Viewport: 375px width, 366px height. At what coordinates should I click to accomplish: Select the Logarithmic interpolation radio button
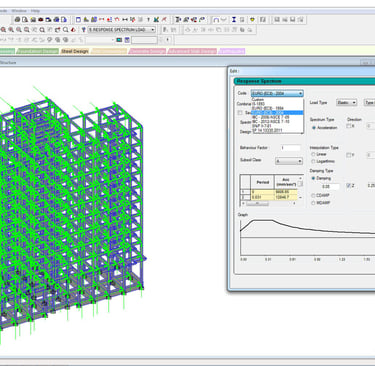coord(313,161)
